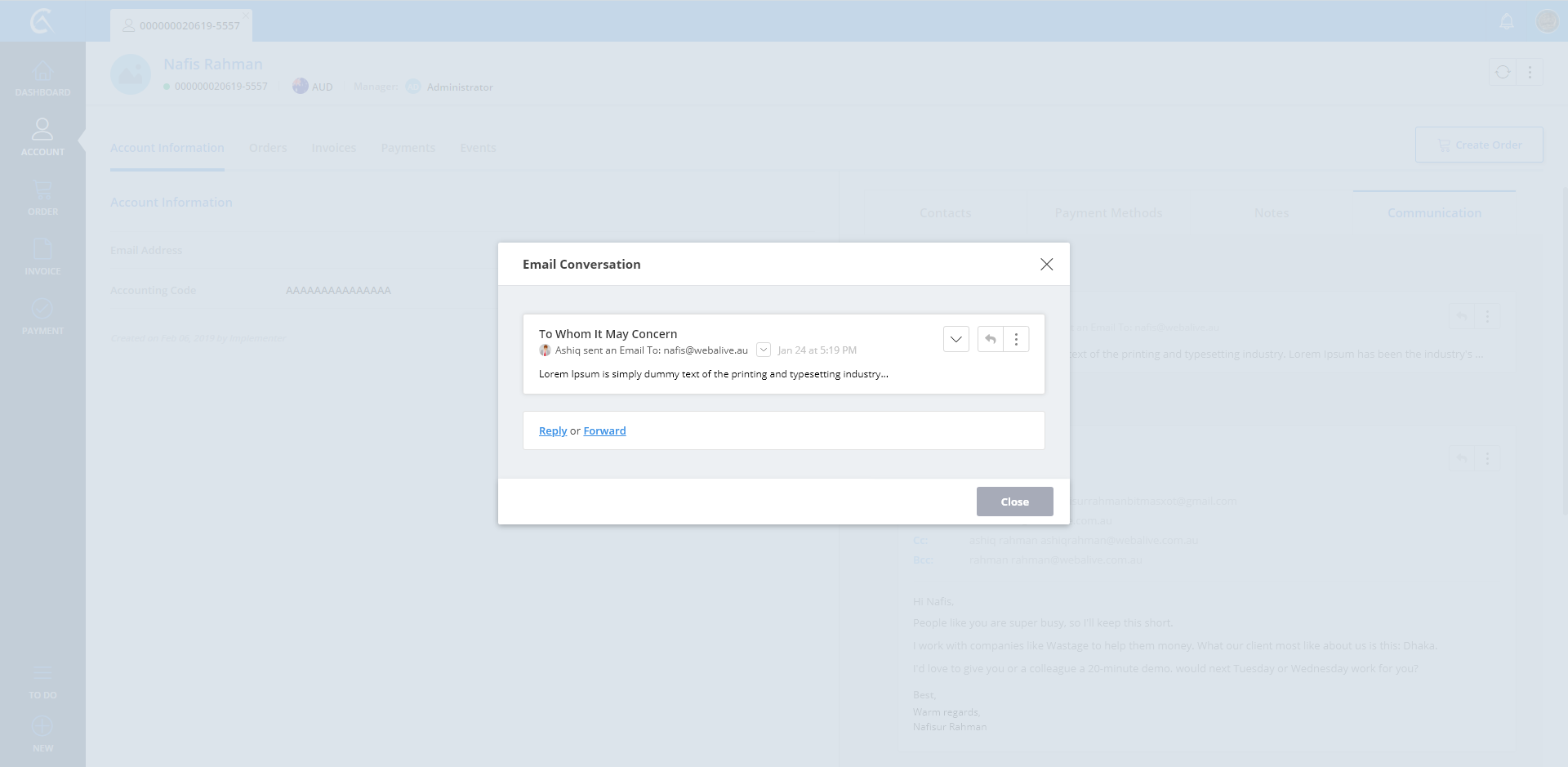Click the New plus icon in sidebar
This screenshot has height=767, width=1568.
(x=42, y=733)
